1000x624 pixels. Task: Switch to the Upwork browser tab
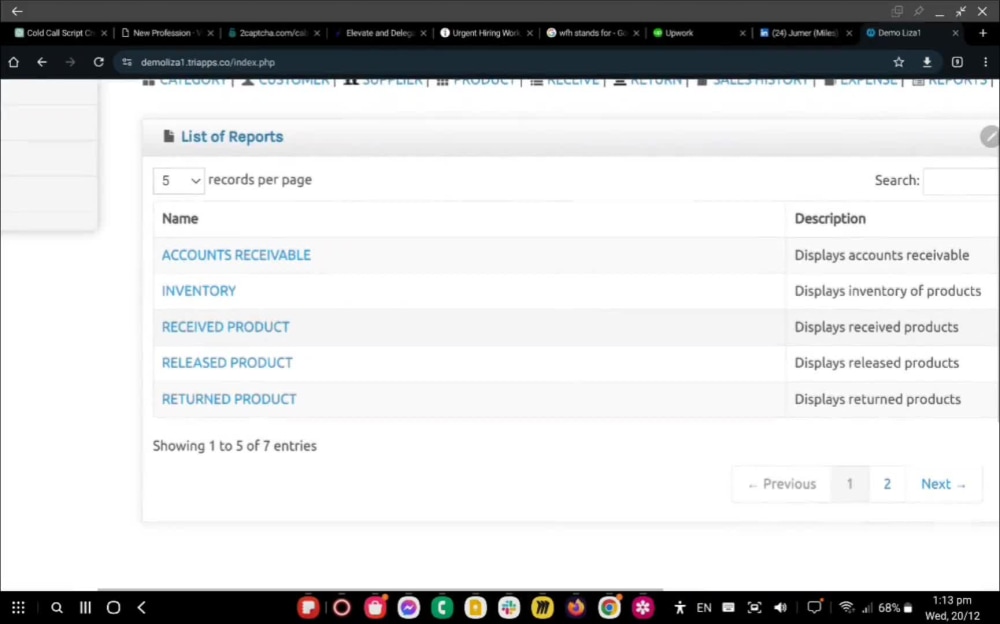tap(690, 32)
